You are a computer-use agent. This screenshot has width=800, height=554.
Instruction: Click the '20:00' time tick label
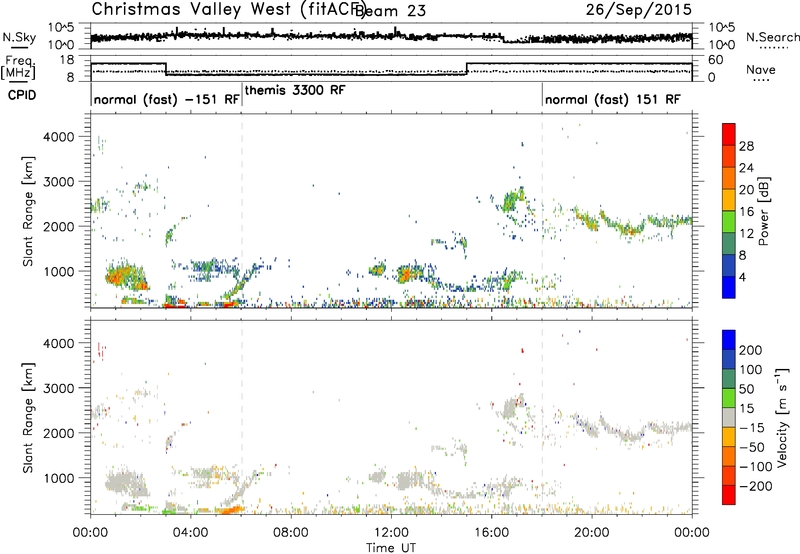click(x=591, y=533)
